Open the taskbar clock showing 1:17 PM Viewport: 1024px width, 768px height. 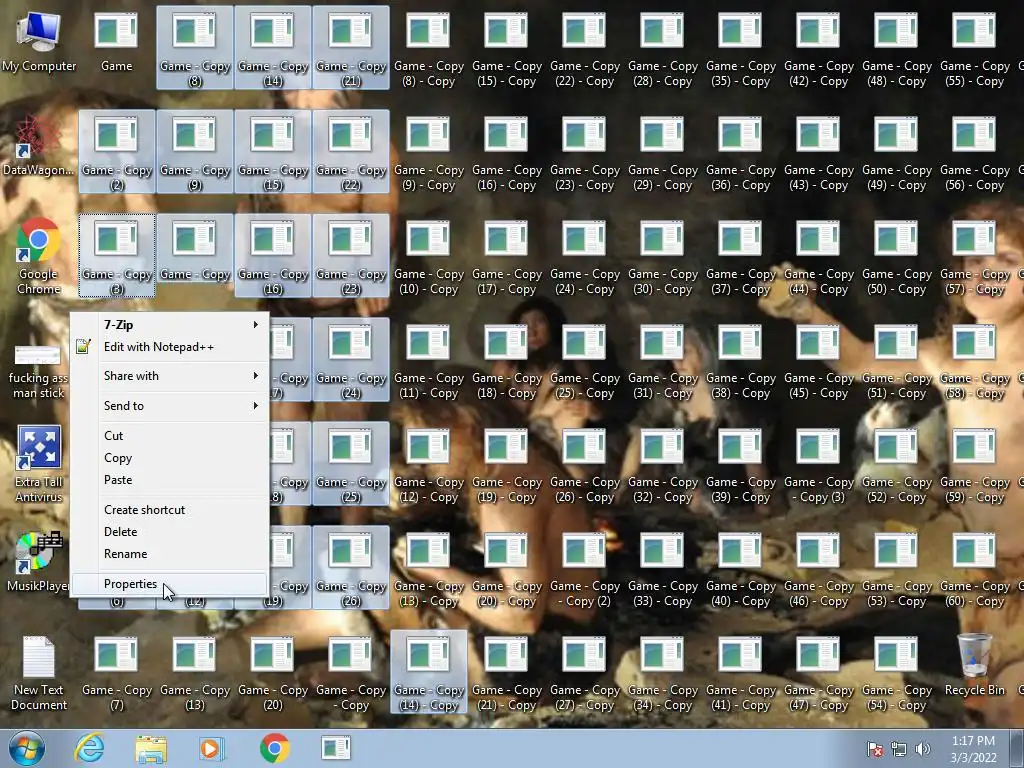click(x=973, y=749)
